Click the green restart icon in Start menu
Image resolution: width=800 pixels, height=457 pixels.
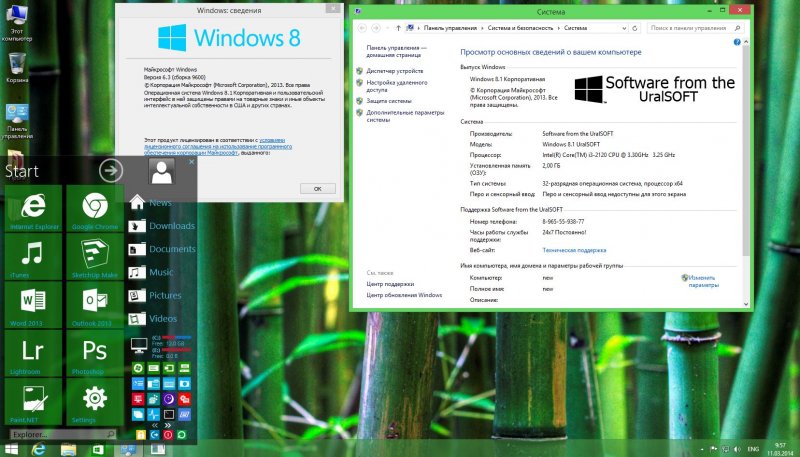(181, 435)
